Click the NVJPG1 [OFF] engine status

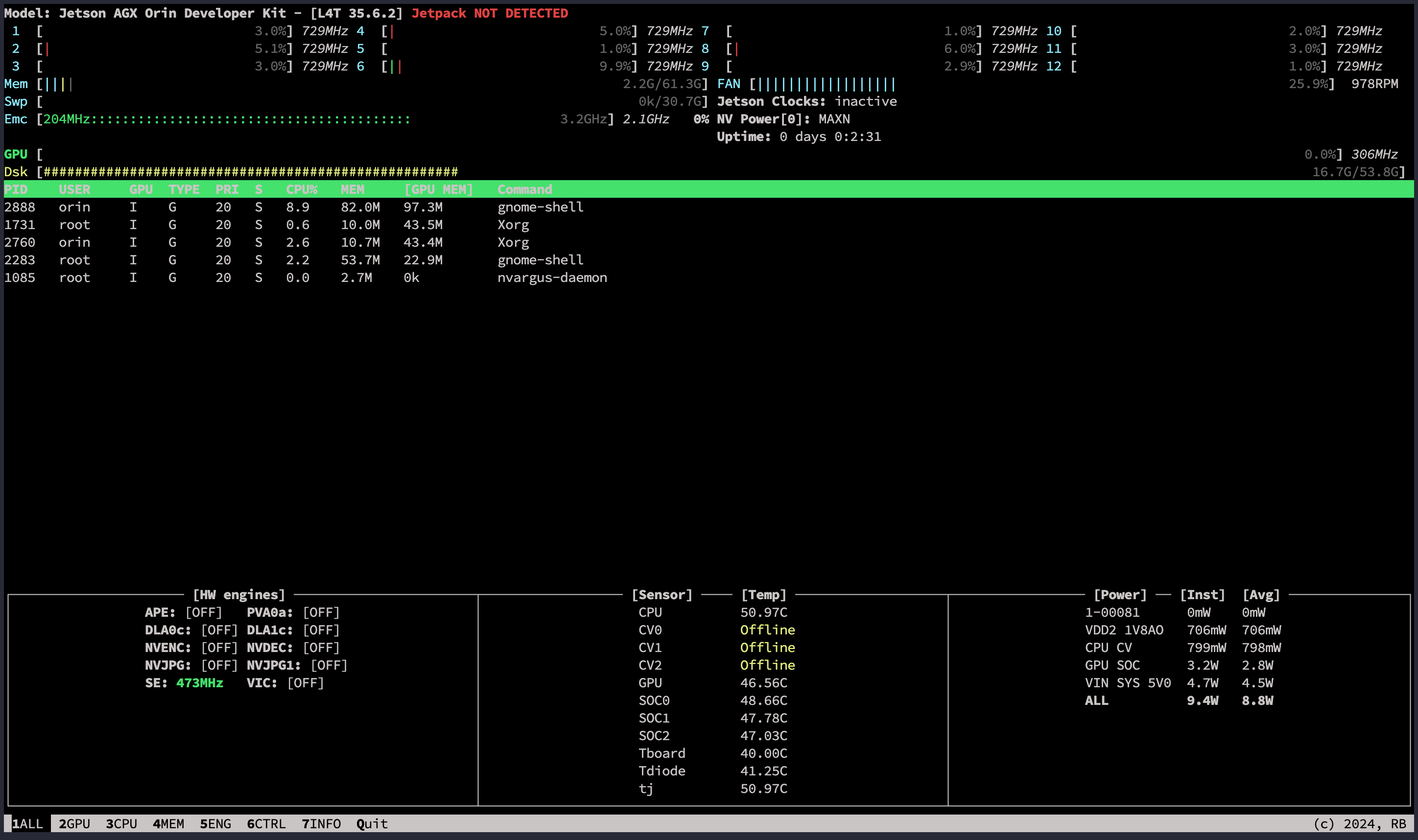[297, 665]
